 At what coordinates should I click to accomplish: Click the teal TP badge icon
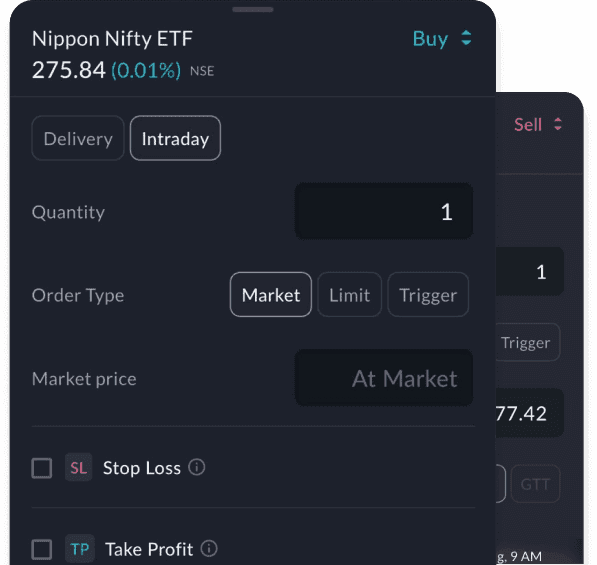tap(80, 549)
